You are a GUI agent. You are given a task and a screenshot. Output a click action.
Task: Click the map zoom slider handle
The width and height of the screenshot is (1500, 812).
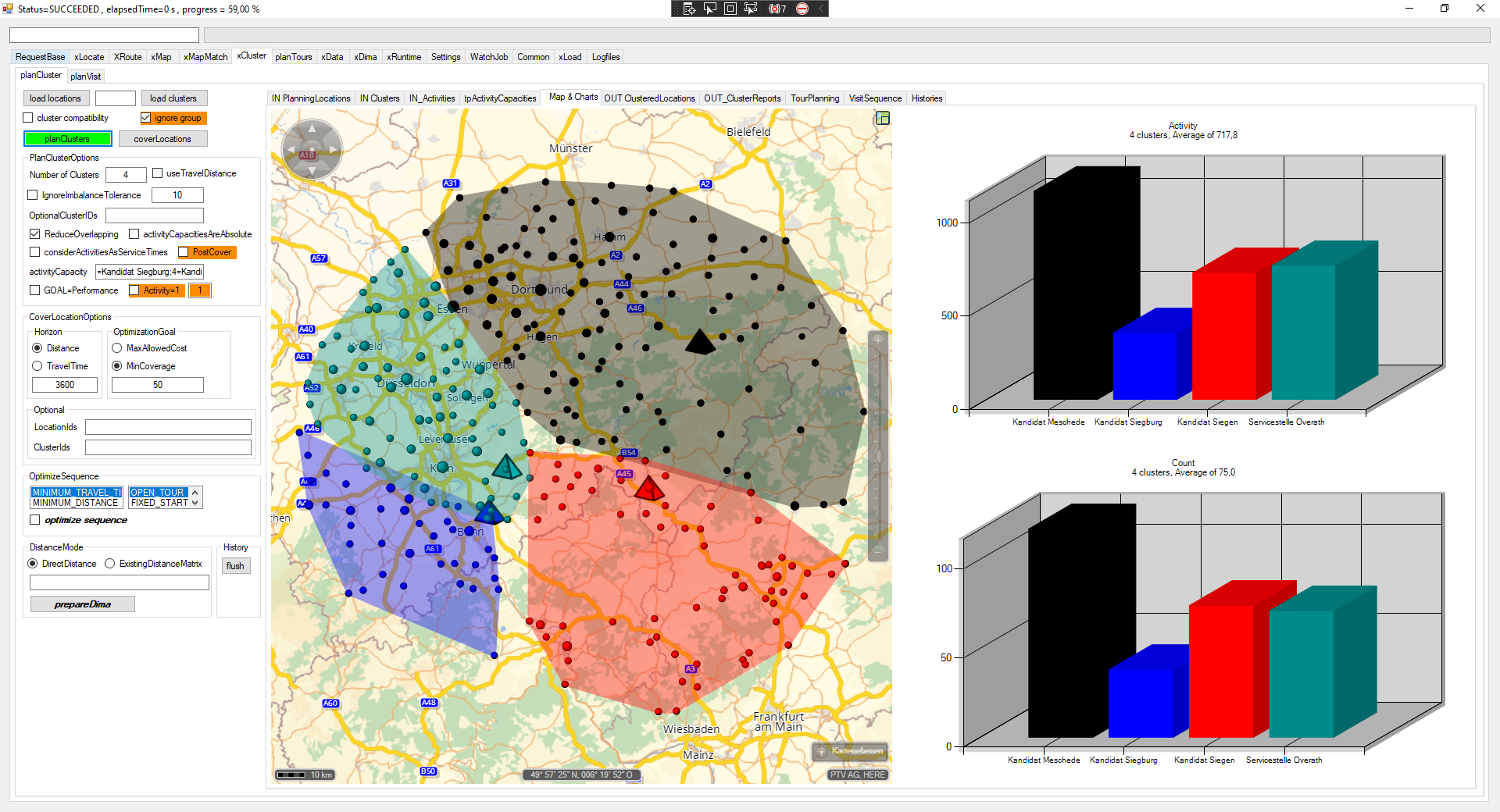click(x=878, y=455)
